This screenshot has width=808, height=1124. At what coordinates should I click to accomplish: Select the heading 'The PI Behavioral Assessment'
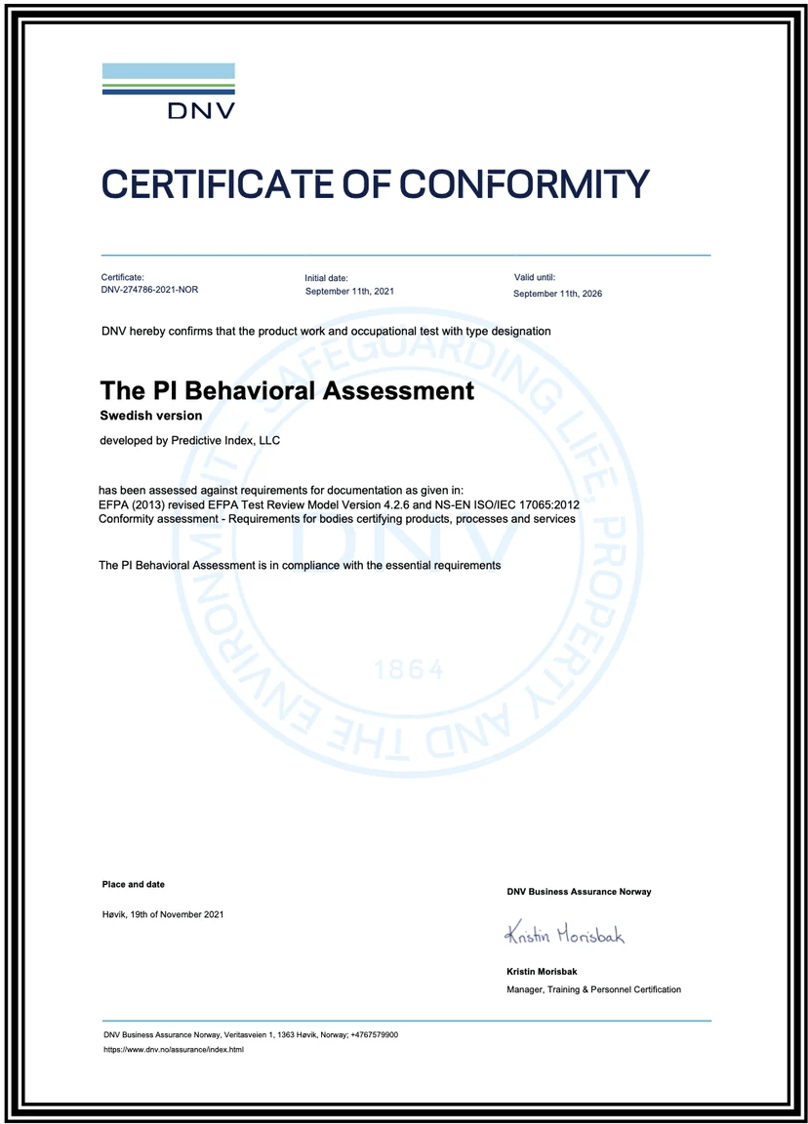pyautogui.click(x=286, y=391)
